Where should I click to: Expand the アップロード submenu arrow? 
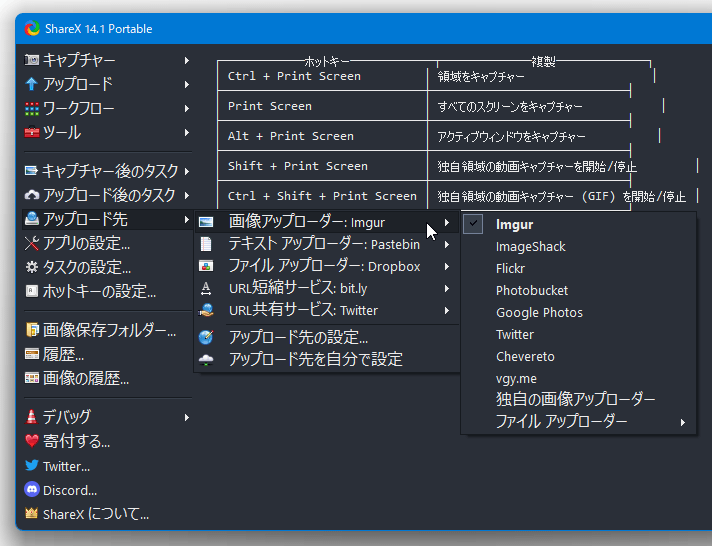[x=187, y=84]
